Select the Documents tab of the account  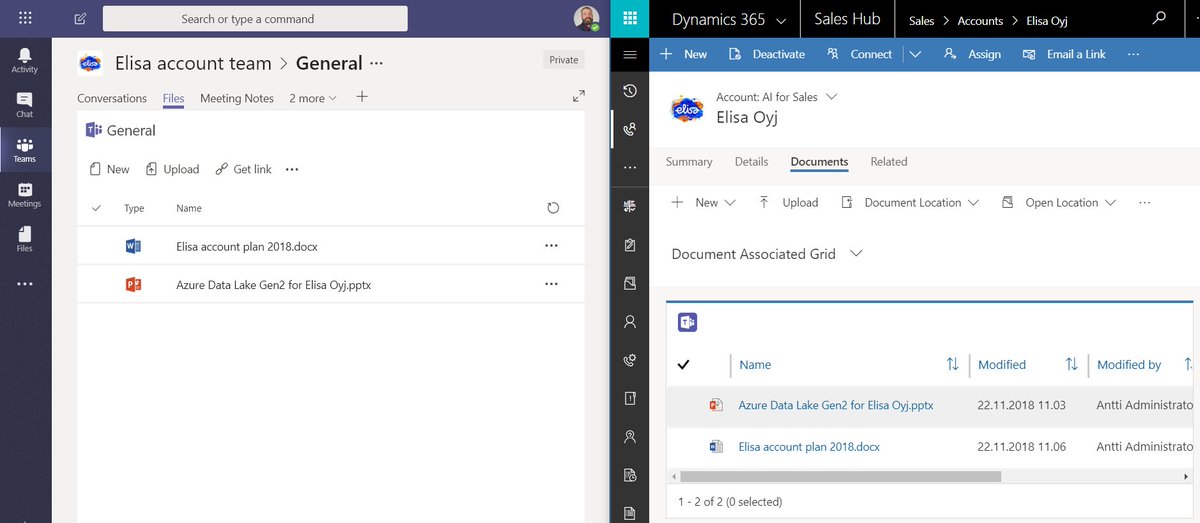point(819,161)
